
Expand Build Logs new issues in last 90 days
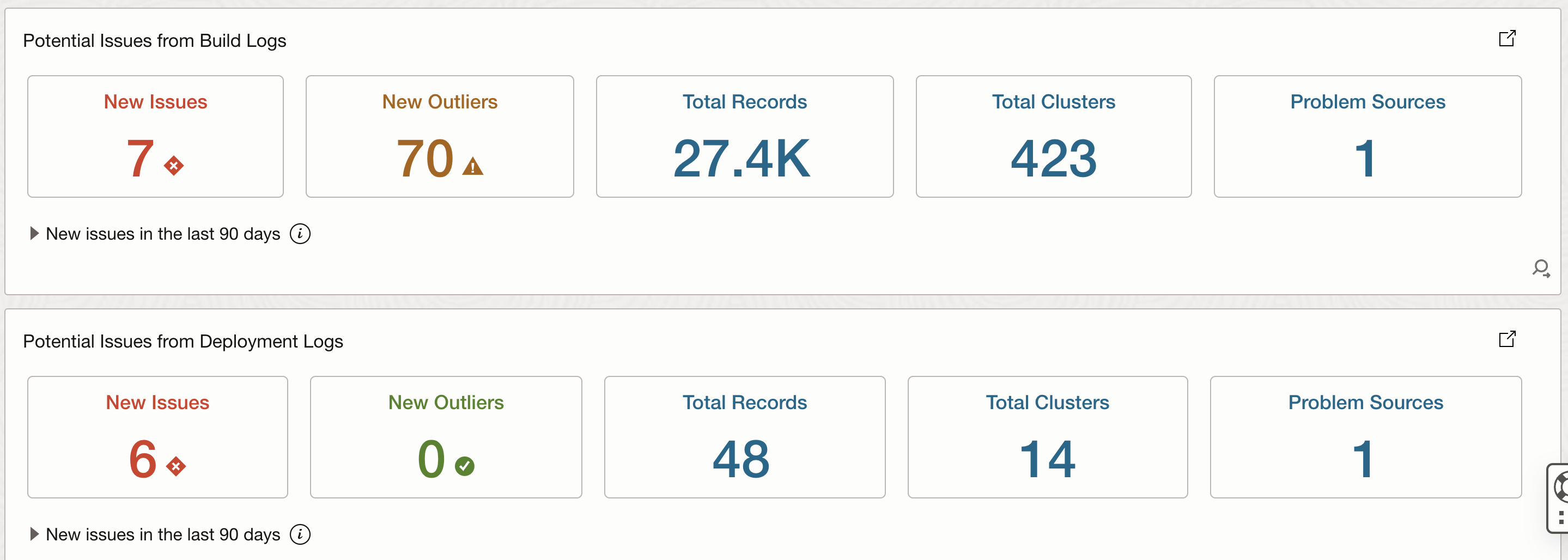coord(35,234)
